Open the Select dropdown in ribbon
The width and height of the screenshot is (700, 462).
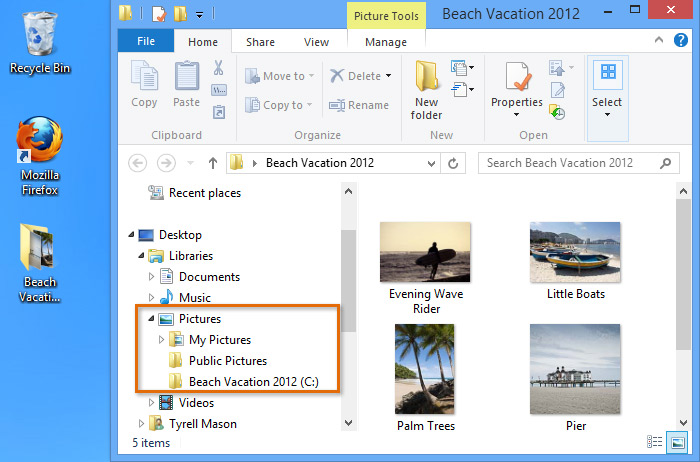pos(606,86)
